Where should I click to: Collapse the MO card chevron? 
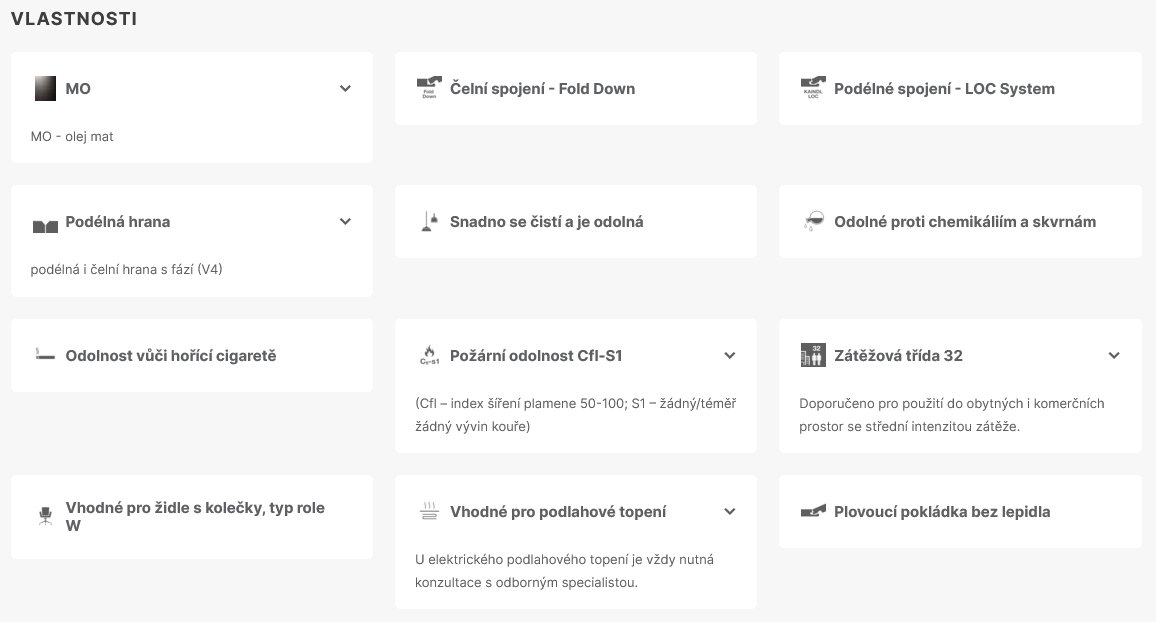coord(345,88)
